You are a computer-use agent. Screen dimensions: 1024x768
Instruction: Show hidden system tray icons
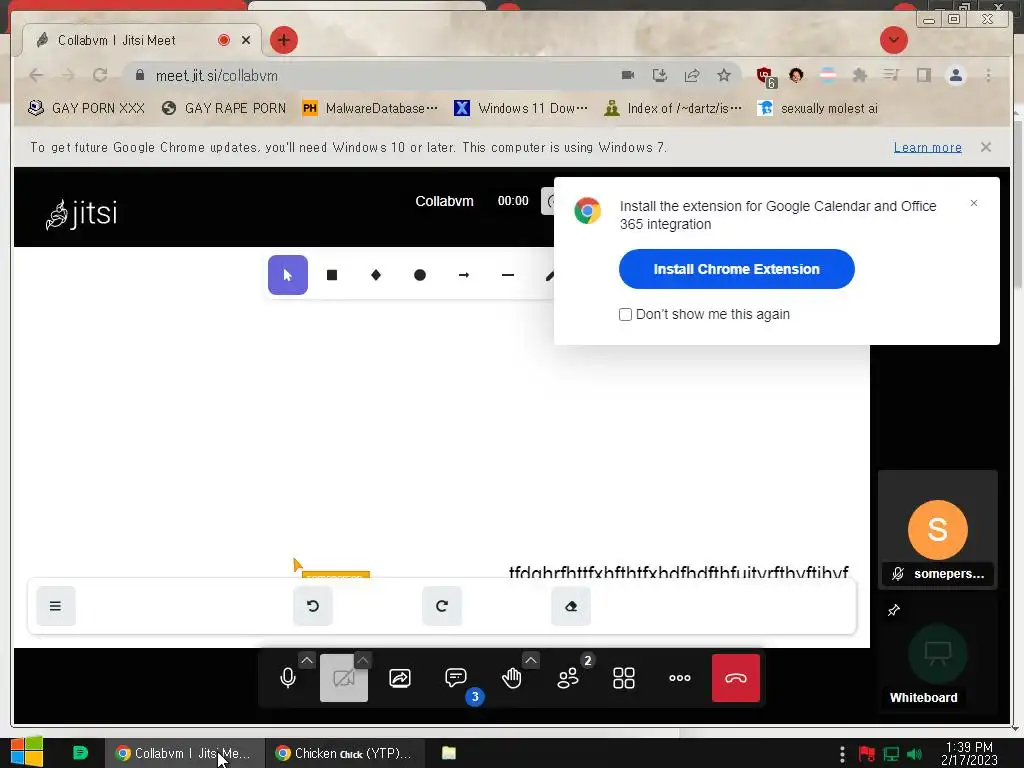pyautogui.click(x=842, y=754)
